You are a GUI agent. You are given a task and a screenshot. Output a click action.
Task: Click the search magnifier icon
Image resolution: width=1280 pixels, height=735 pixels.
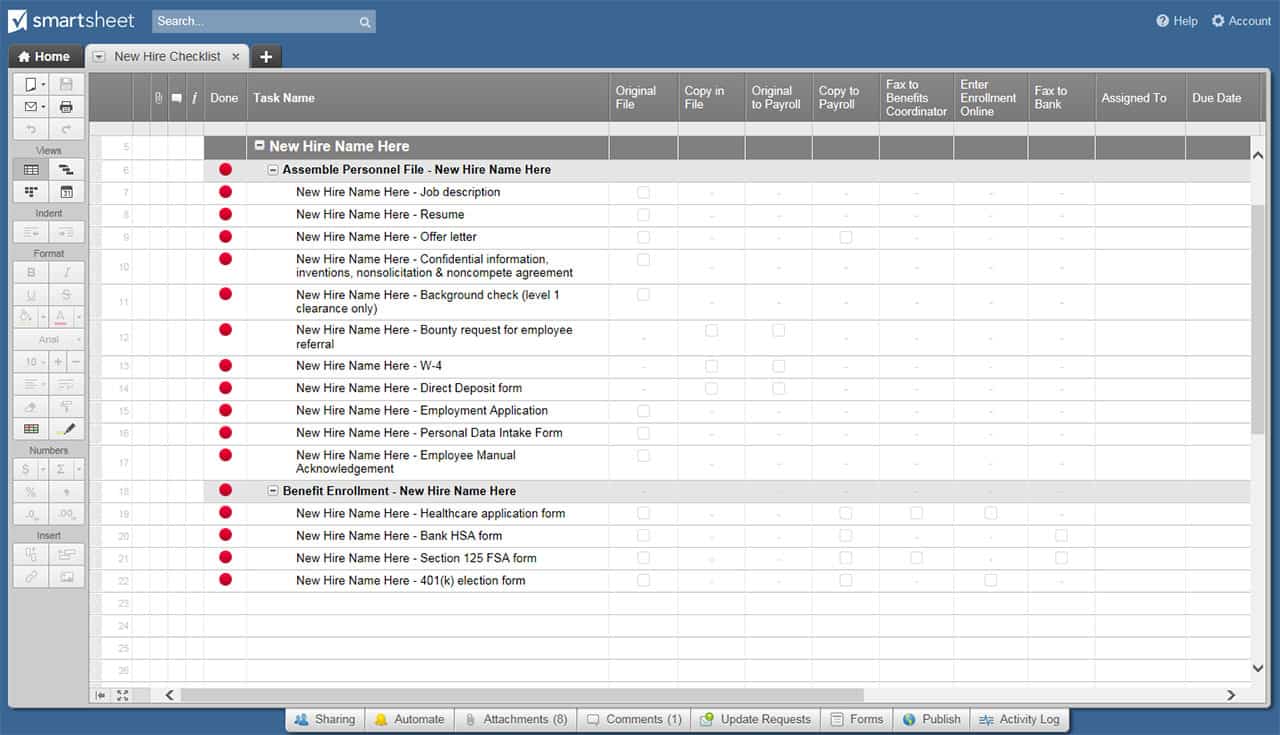point(365,21)
